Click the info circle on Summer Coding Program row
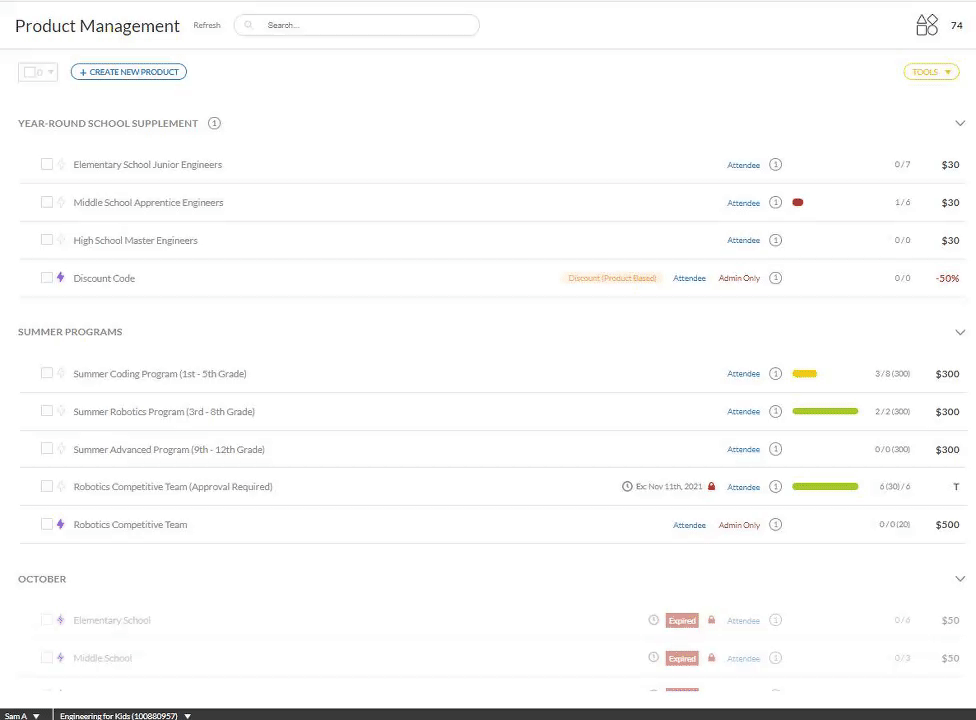Viewport: 976px width, 720px height. tap(775, 374)
